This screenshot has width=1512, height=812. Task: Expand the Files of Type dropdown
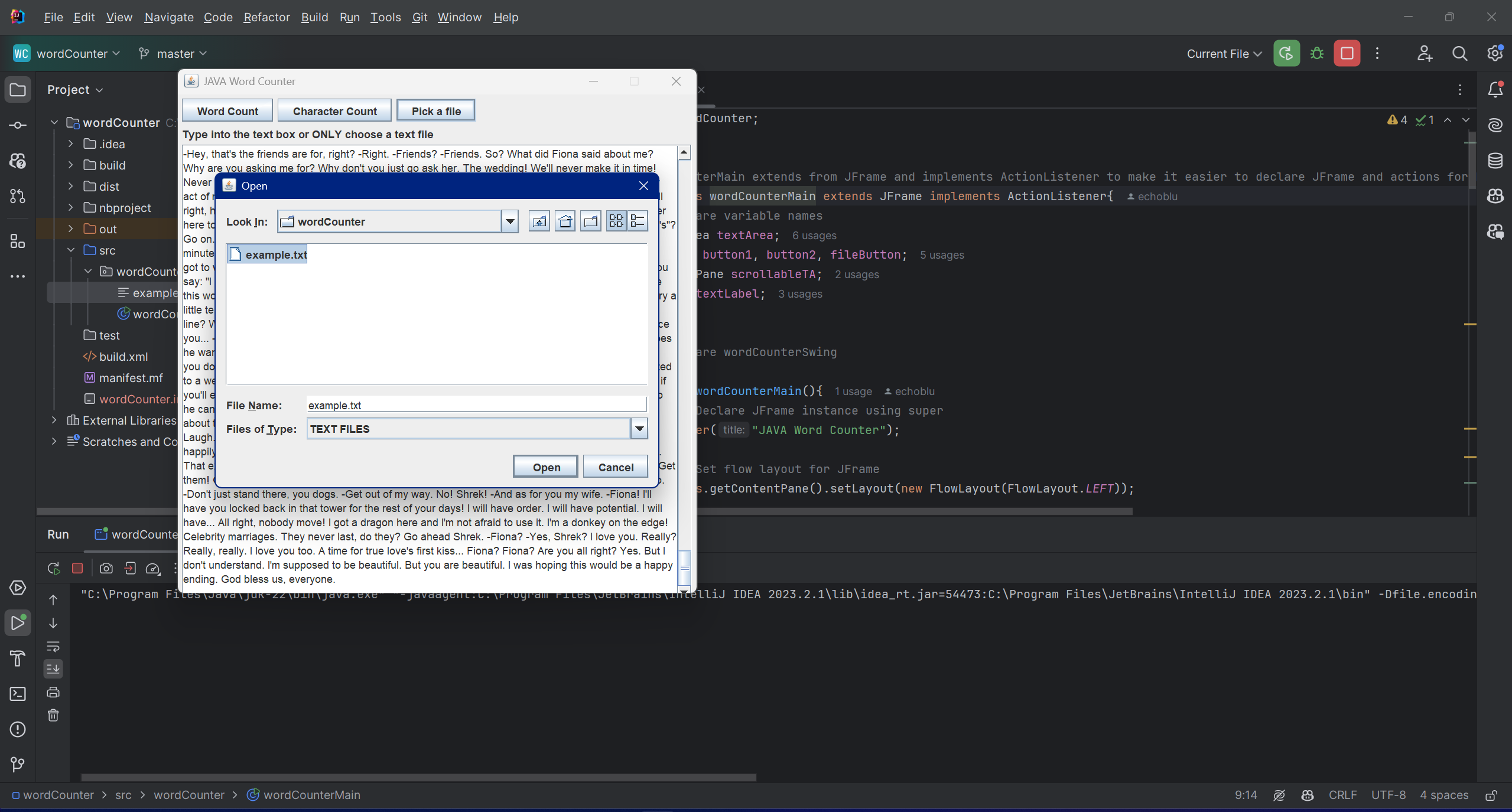(x=639, y=428)
